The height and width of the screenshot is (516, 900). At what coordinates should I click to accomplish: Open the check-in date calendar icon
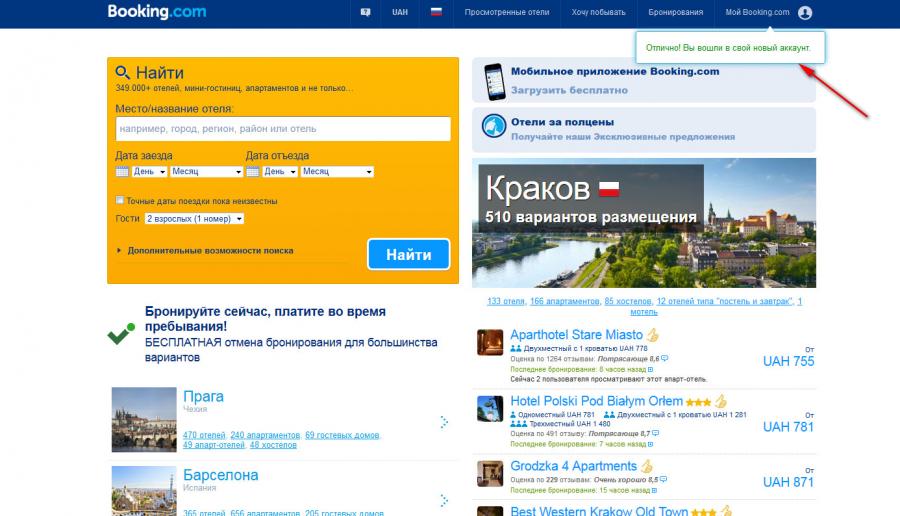[122, 171]
